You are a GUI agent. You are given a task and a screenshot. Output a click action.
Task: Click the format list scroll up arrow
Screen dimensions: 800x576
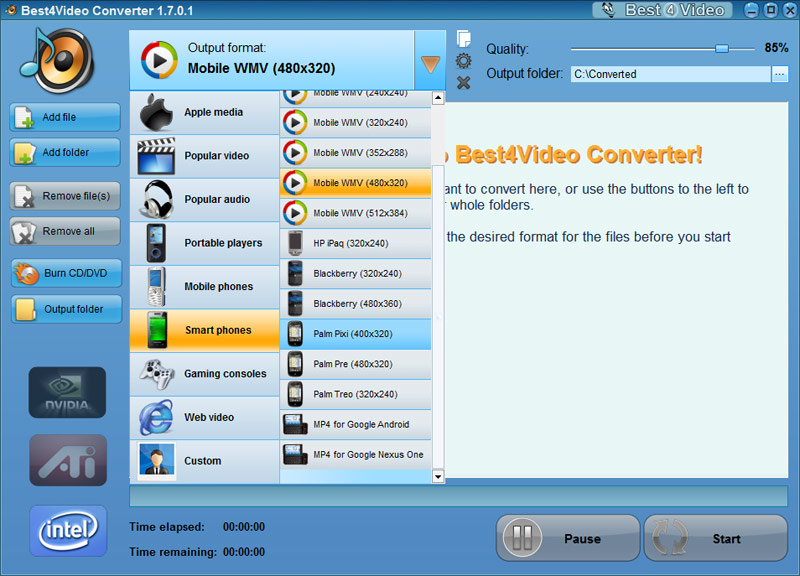438,98
